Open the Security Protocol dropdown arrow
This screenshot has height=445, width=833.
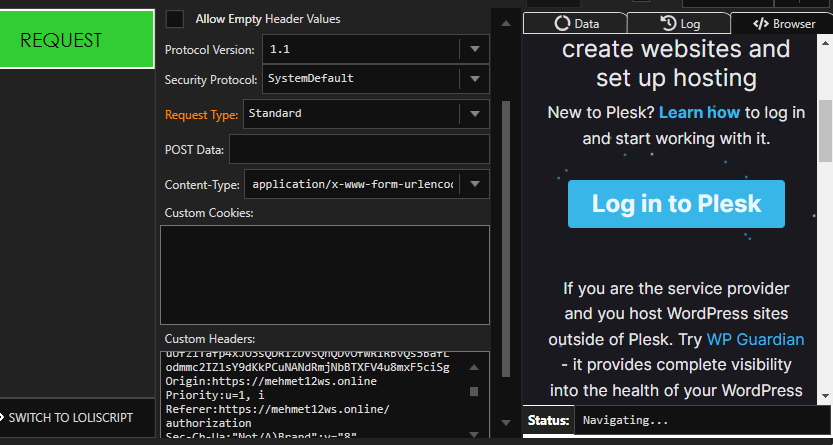pos(475,79)
